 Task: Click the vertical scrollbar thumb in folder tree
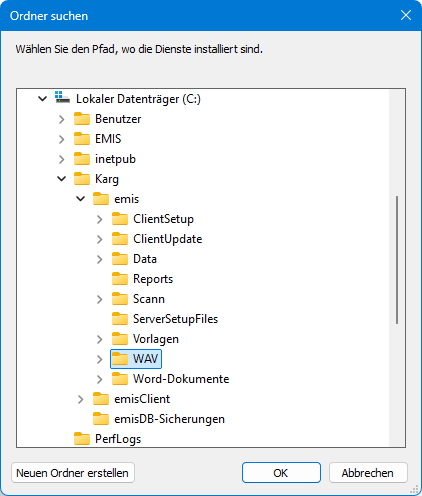pos(397,260)
